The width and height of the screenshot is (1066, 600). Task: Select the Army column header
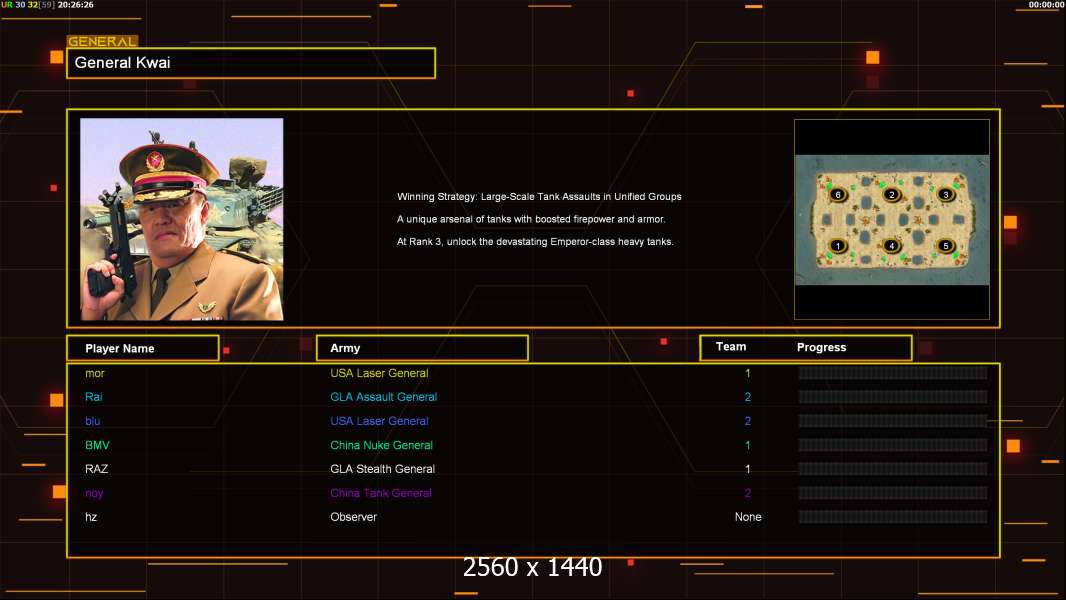pos(422,348)
